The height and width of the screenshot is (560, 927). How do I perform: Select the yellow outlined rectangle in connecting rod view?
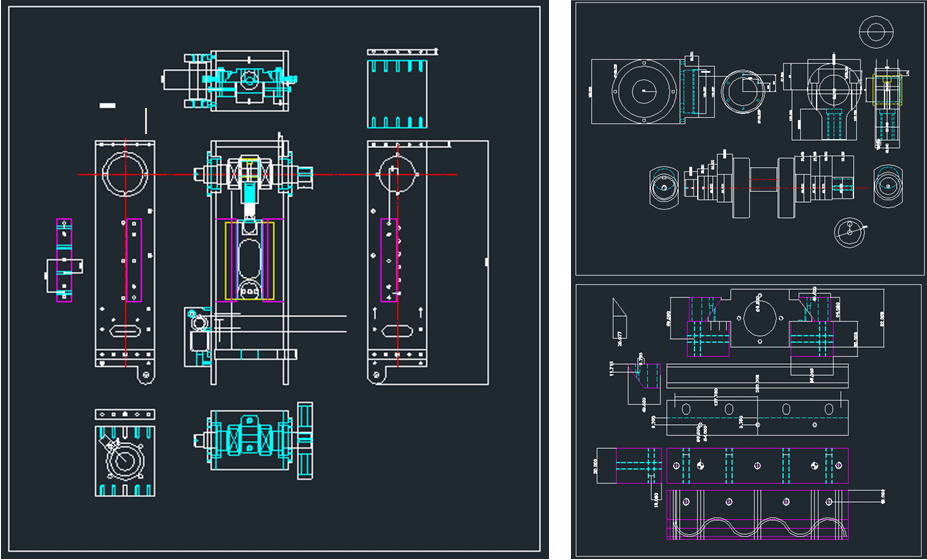click(886, 91)
